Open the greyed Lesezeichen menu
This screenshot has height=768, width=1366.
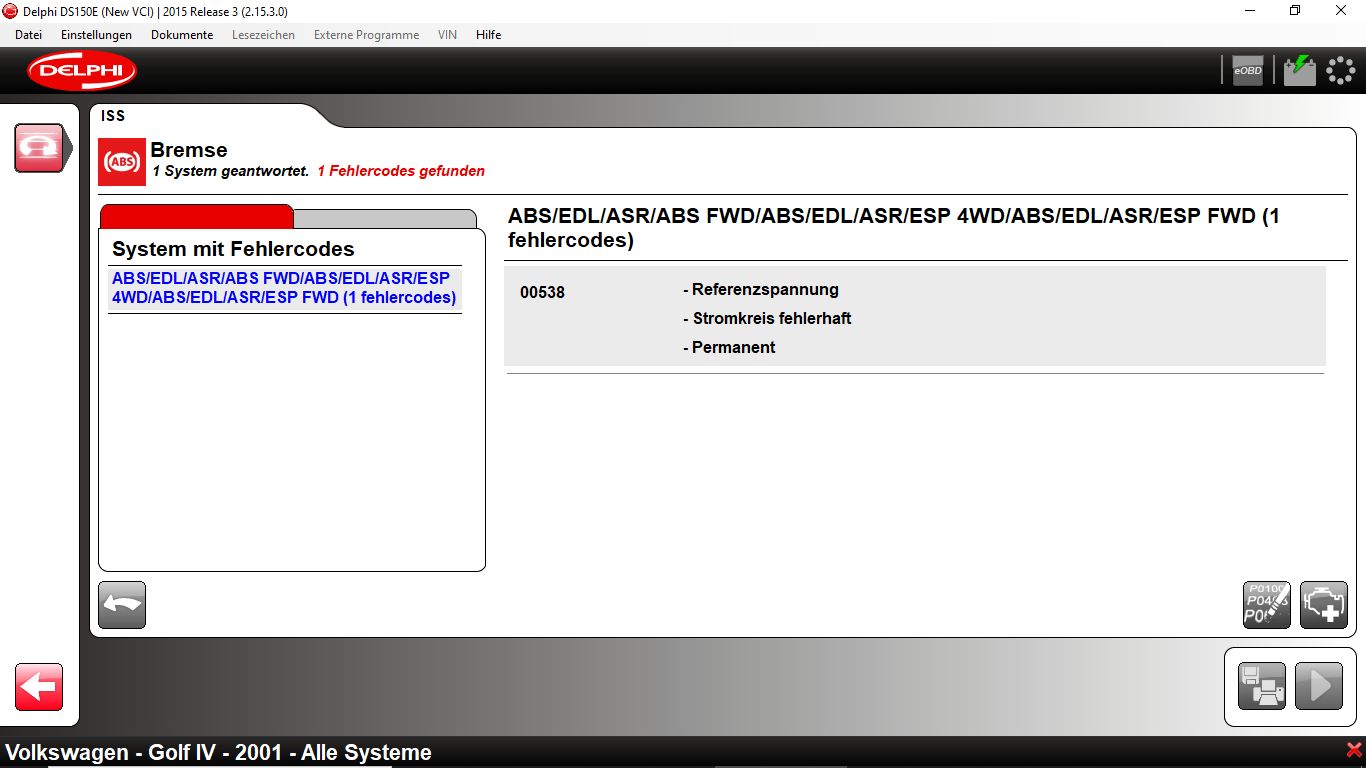[263, 35]
